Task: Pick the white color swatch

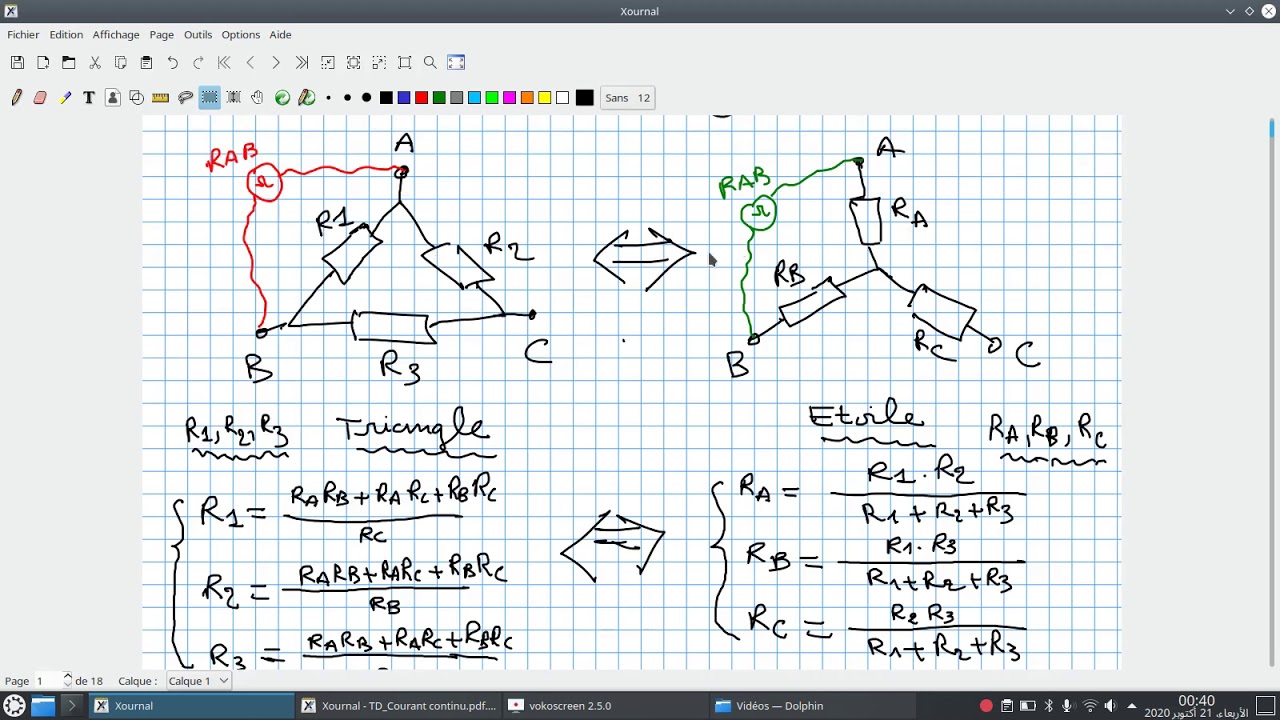Action: (x=562, y=98)
